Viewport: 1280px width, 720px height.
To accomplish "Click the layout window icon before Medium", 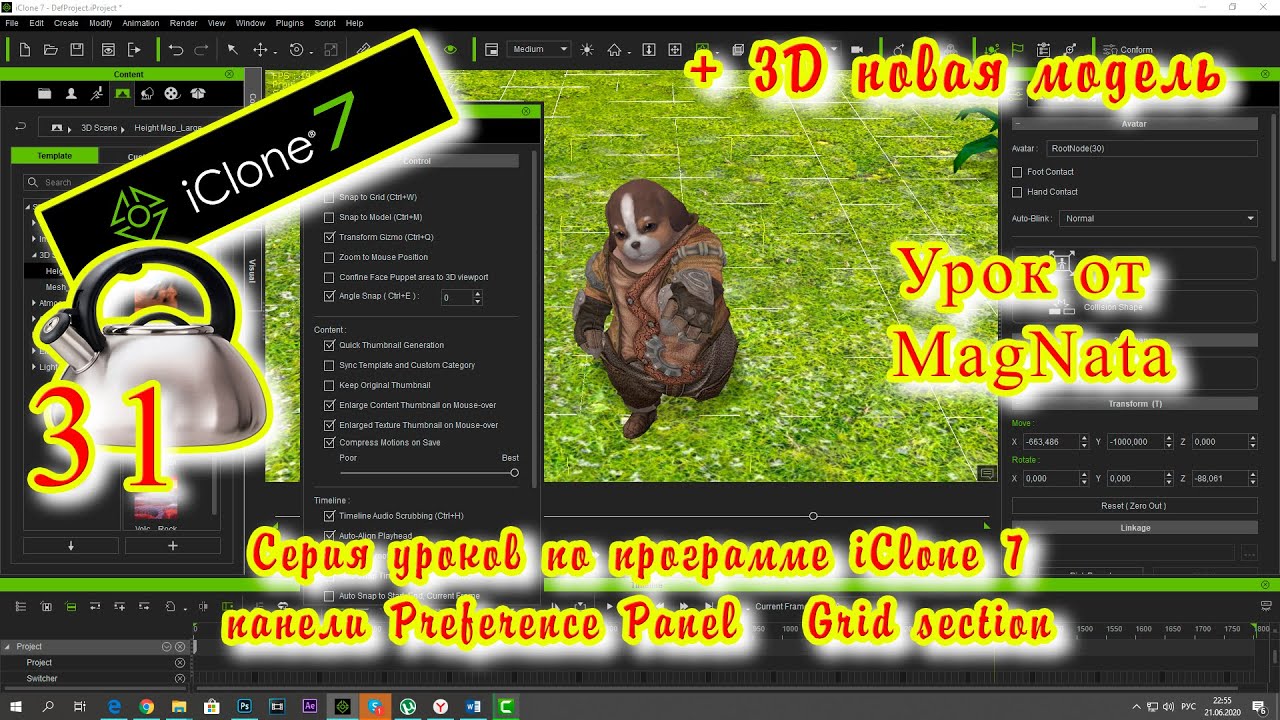I will coord(491,49).
